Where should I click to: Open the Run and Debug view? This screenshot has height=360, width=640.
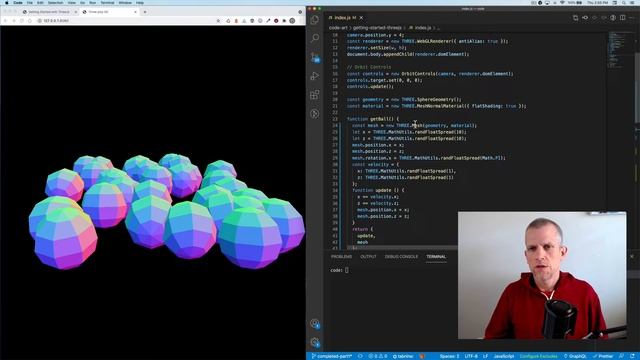315,76
